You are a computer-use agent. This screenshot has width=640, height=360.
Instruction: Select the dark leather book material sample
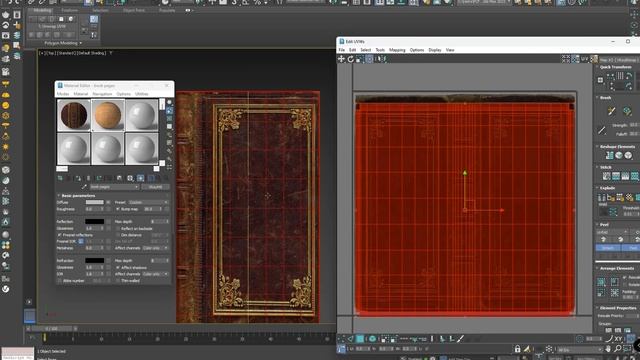pos(74,115)
